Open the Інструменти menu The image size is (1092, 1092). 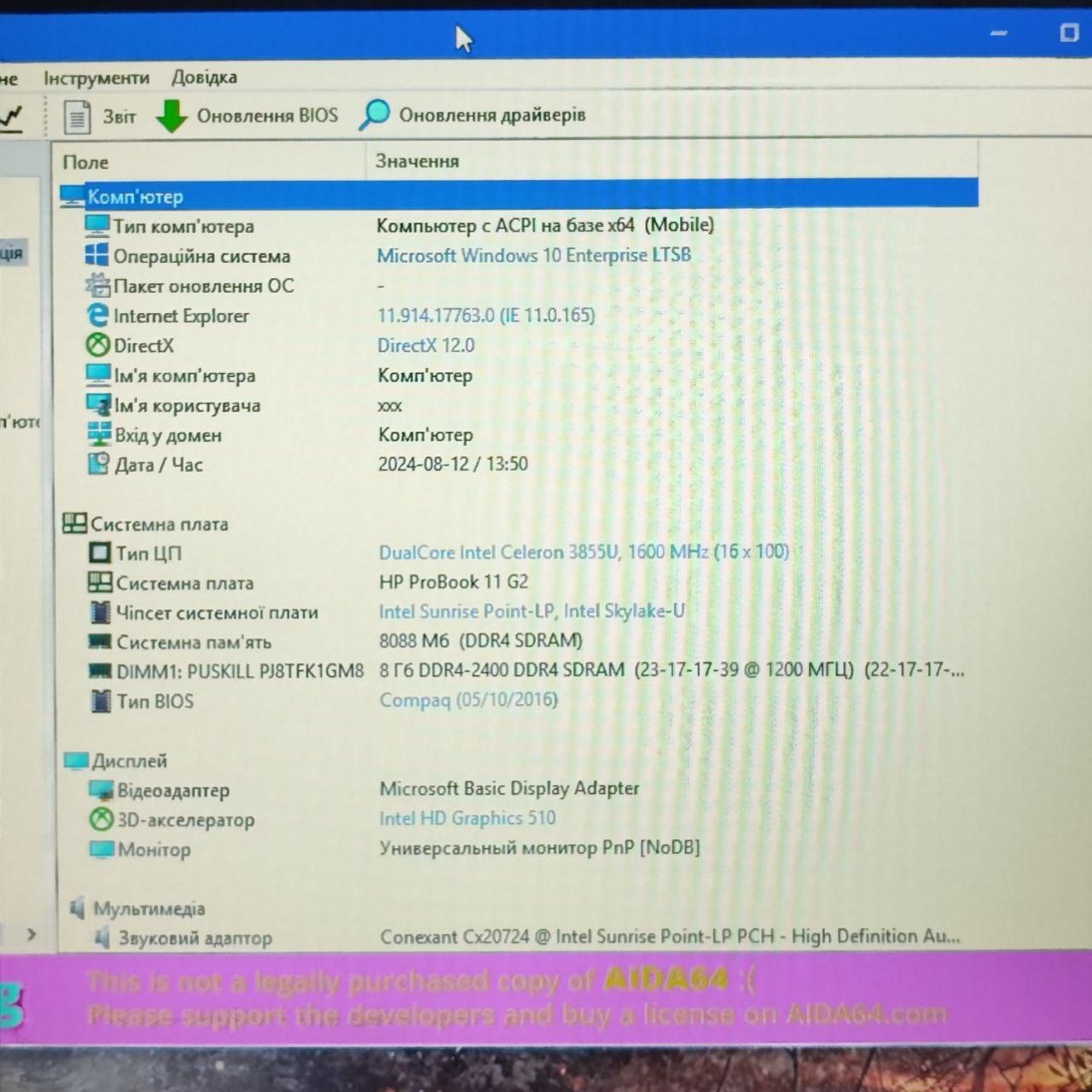point(96,78)
